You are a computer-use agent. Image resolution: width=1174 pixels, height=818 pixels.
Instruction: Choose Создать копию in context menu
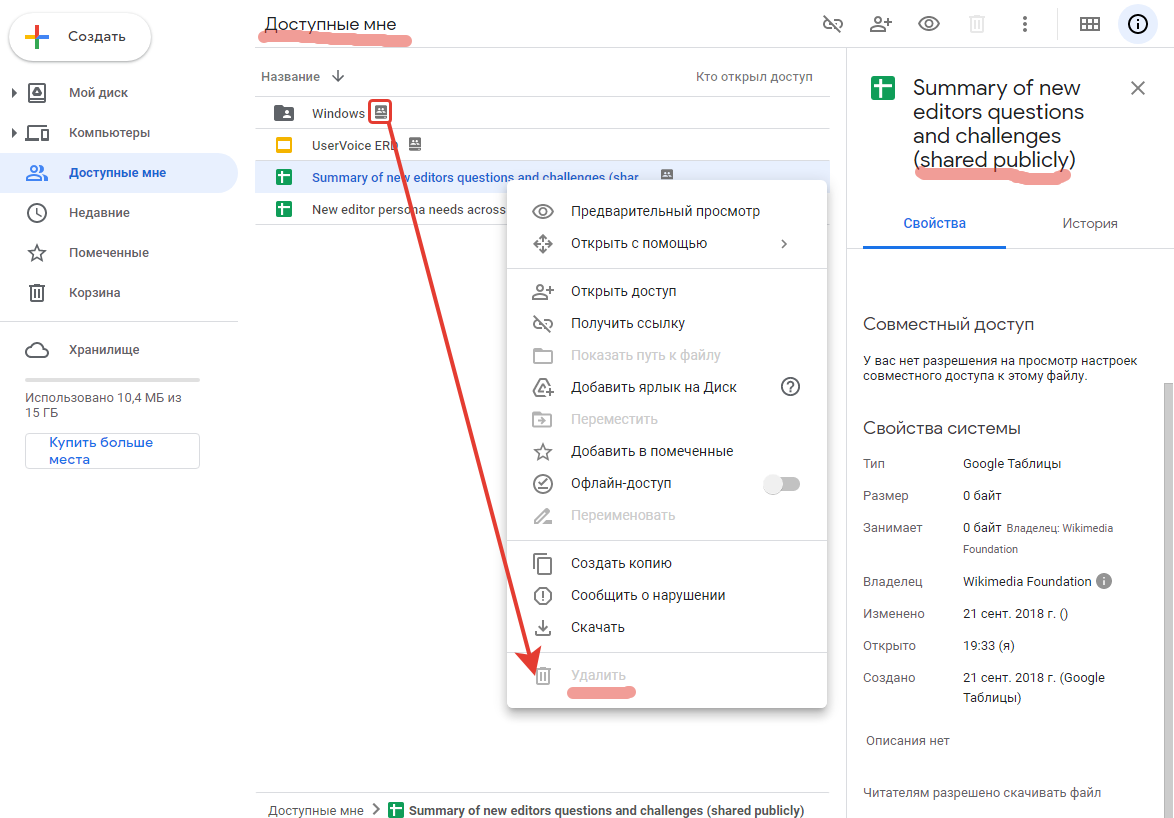click(x=666, y=563)
